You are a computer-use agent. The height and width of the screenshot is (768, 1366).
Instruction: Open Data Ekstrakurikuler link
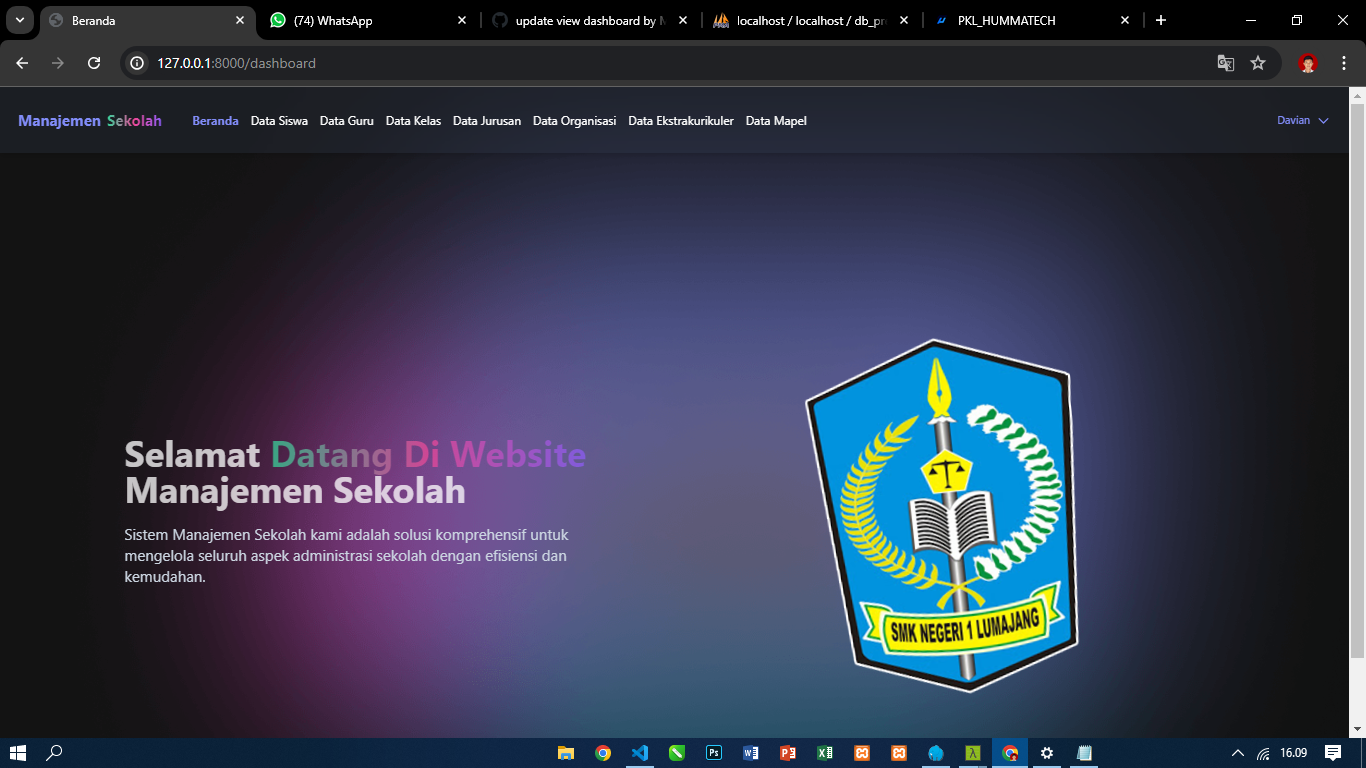coord(681,121)
